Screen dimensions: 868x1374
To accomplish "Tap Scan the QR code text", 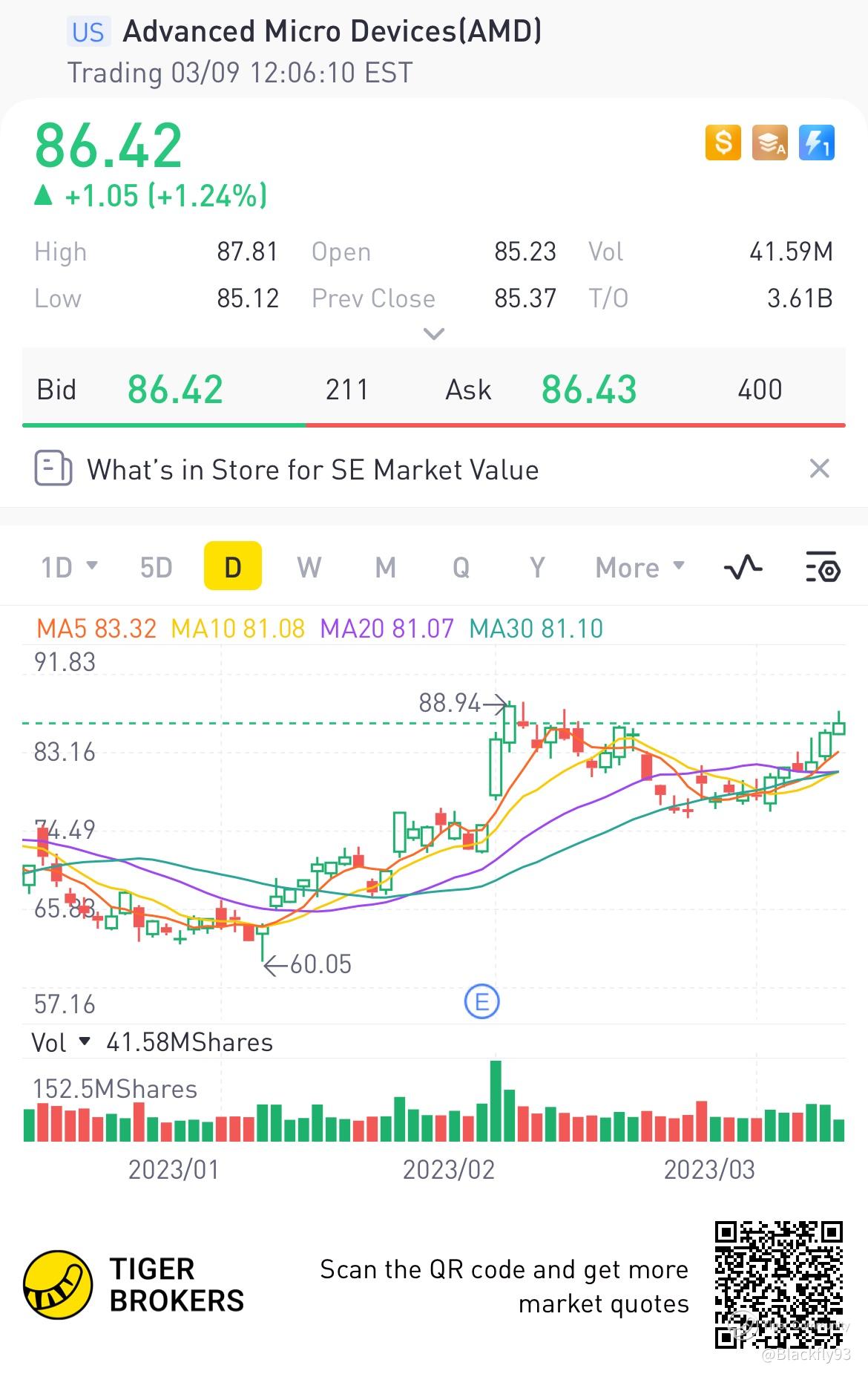I will [504, 1286].
